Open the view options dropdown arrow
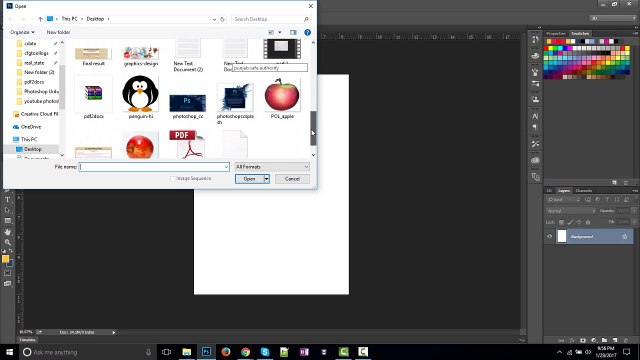This screenshot has height=360, width=640. (280, 32)
